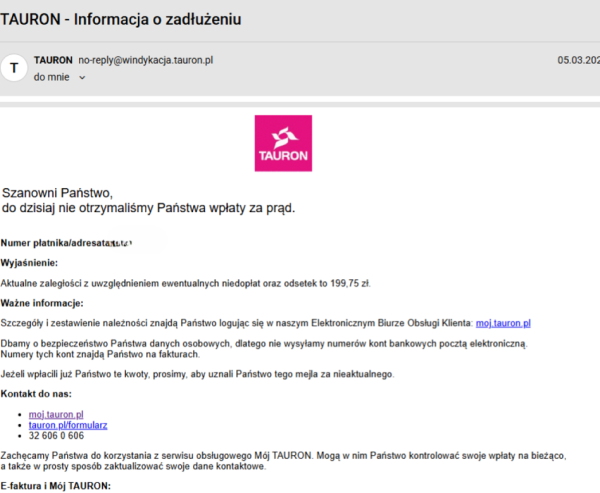This screenshot has height=493, width=600.
Task: Click the pink TAURON logo image
Action: click(x=284, y=143)
